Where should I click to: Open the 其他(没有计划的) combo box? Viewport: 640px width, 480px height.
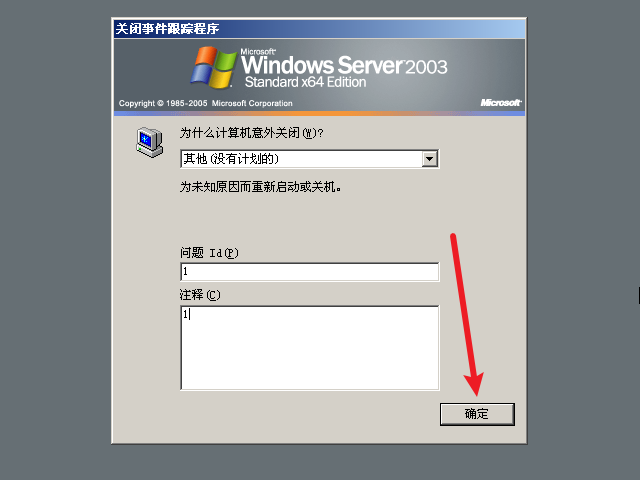[309, 159]
